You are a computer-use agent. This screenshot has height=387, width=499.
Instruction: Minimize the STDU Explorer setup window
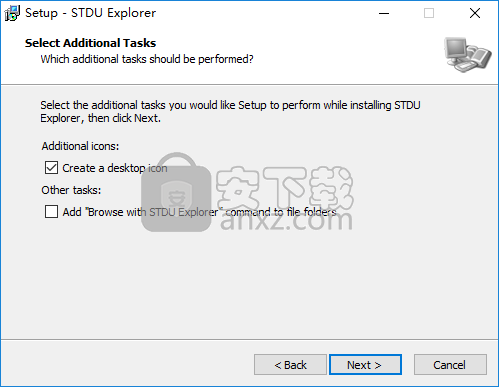(x=384, y=13)
